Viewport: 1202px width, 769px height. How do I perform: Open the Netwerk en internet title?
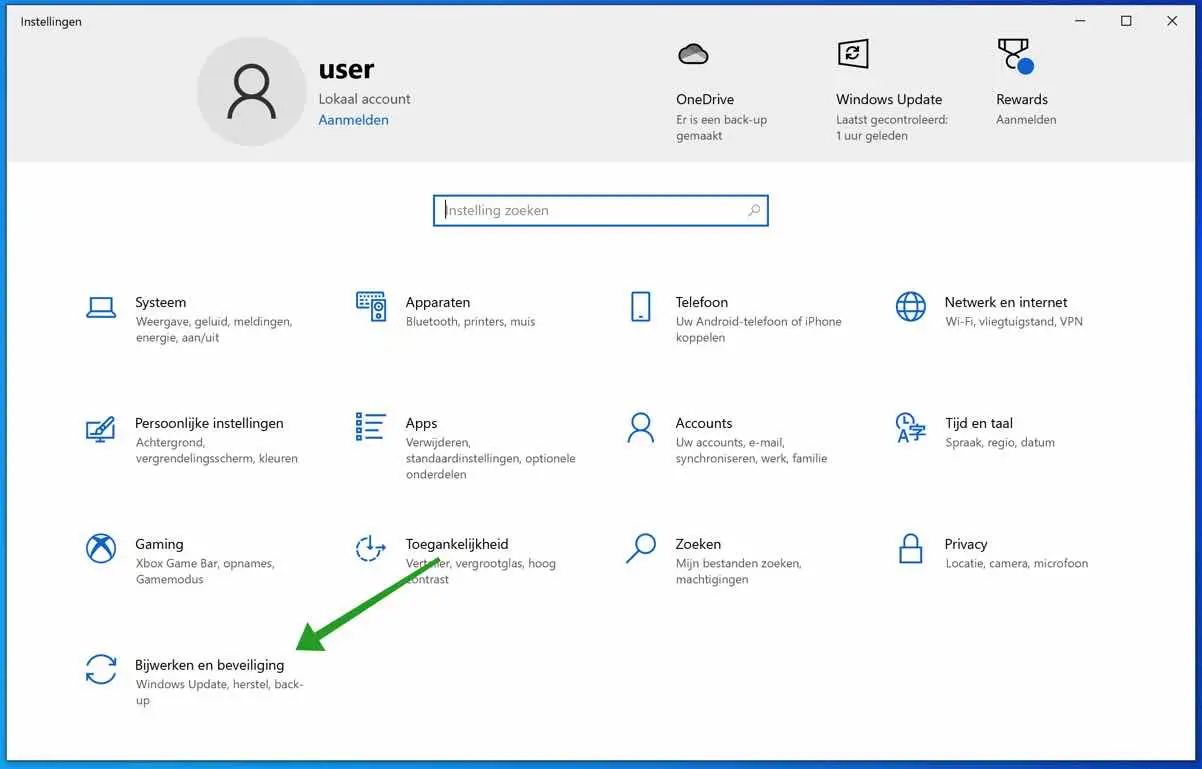(1006, 302)
